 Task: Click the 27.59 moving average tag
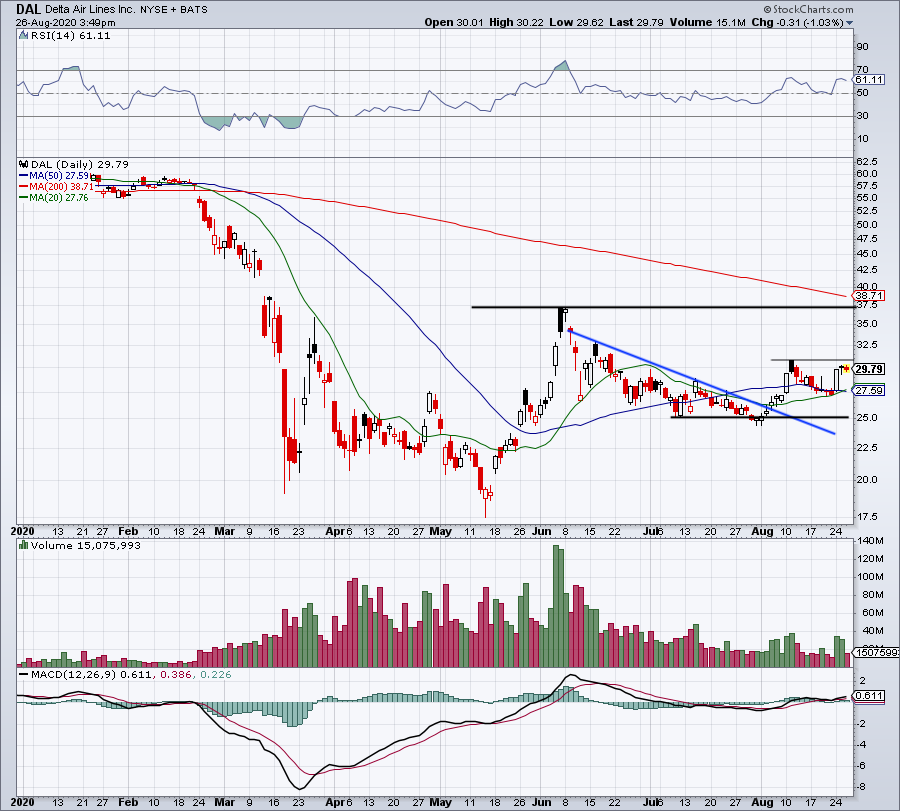(x=869, y=390)
